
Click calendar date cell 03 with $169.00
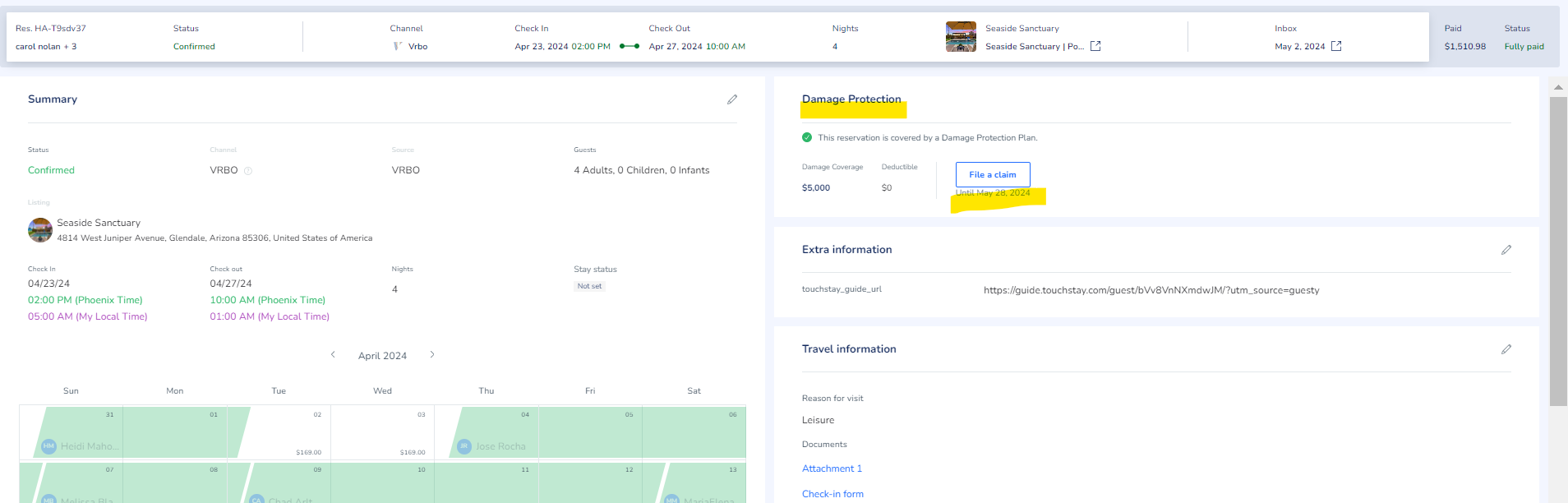(x=382, y=431)
